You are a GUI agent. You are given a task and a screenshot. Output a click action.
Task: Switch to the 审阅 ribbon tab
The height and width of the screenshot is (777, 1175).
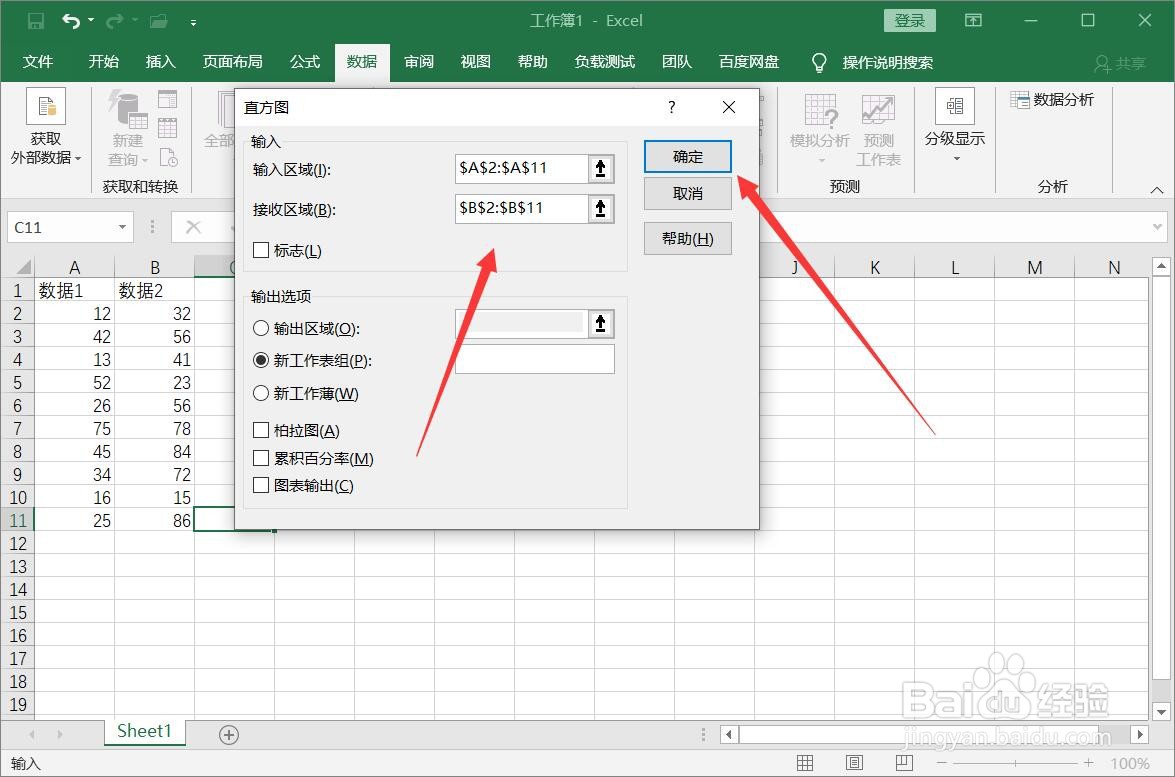(x=418, y=62)
